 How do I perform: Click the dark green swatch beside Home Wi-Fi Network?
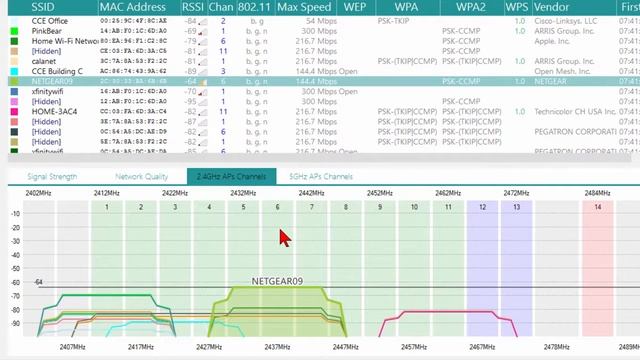click(x=14, y=41)
